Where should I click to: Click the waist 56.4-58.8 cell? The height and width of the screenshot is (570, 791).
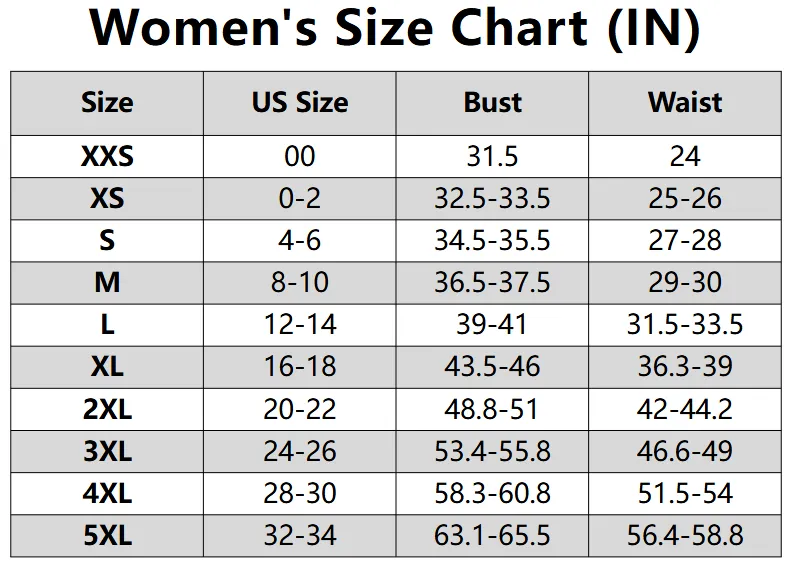685,535
